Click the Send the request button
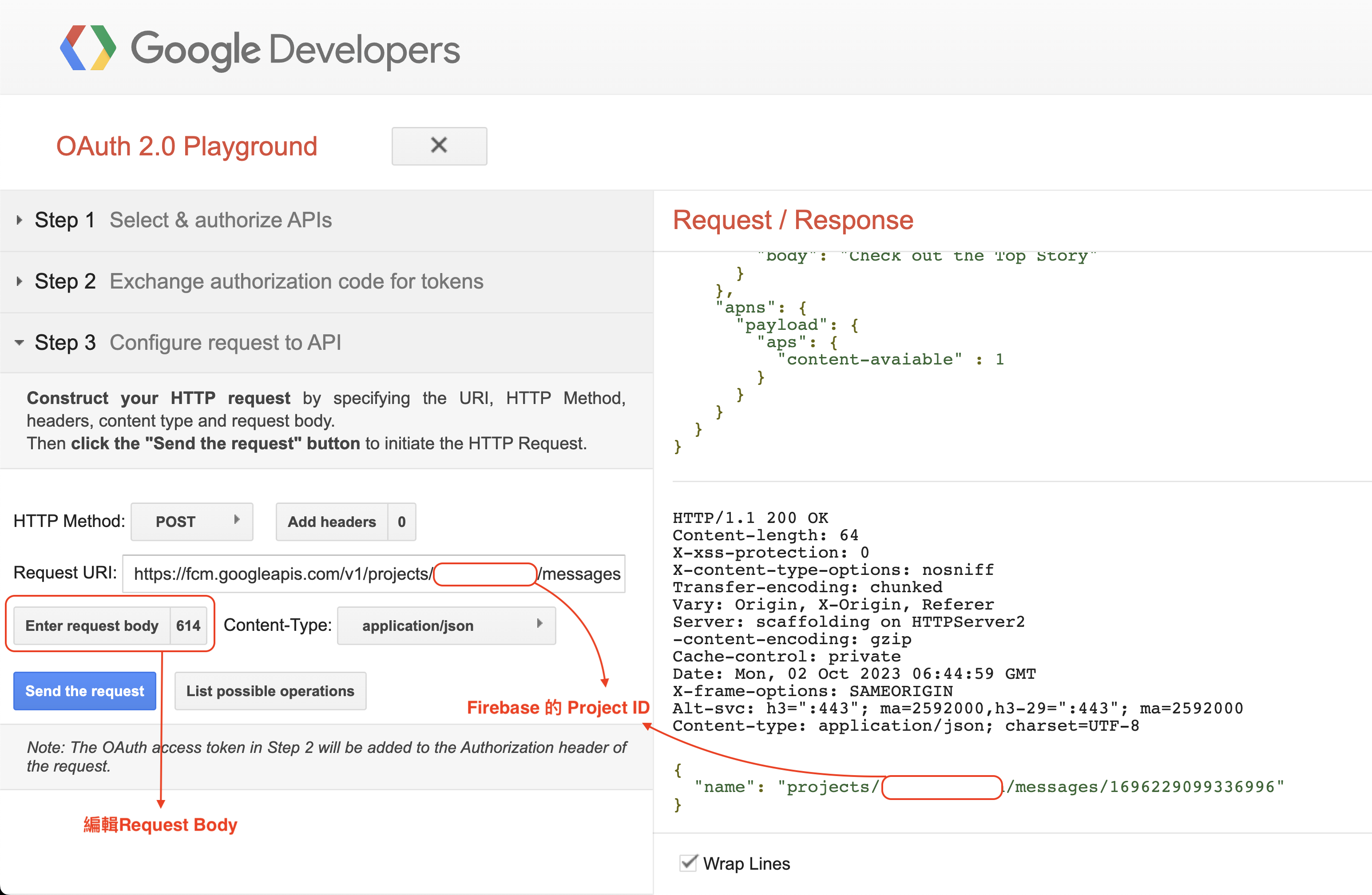Screen dimensions: 1372x895 (85, 690)
